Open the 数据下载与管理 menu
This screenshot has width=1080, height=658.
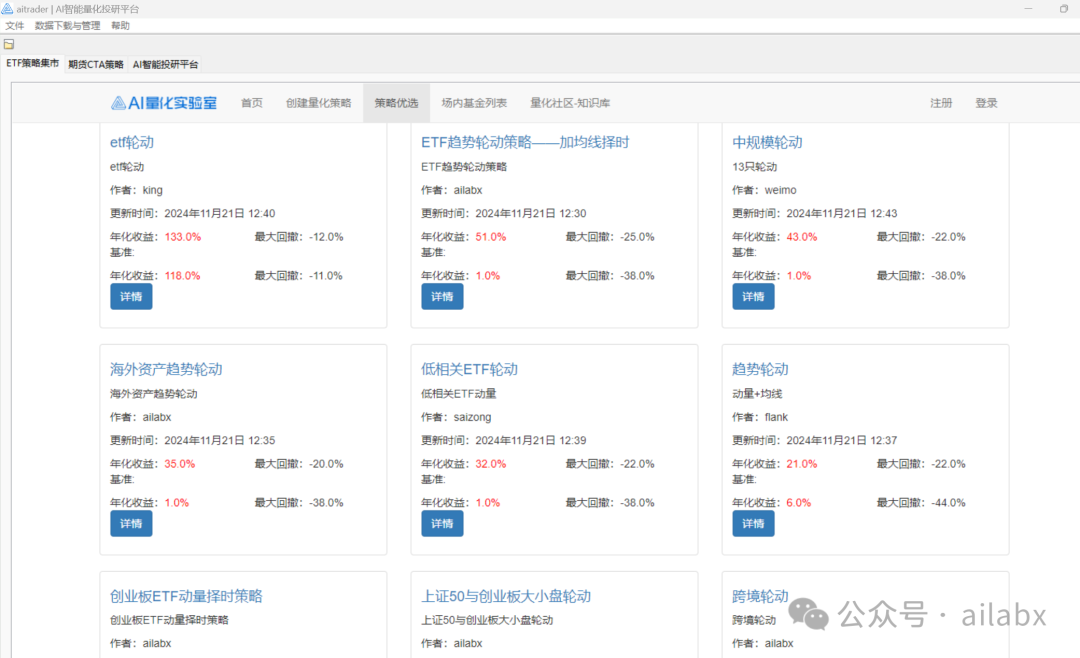click(x=68, y=25)
